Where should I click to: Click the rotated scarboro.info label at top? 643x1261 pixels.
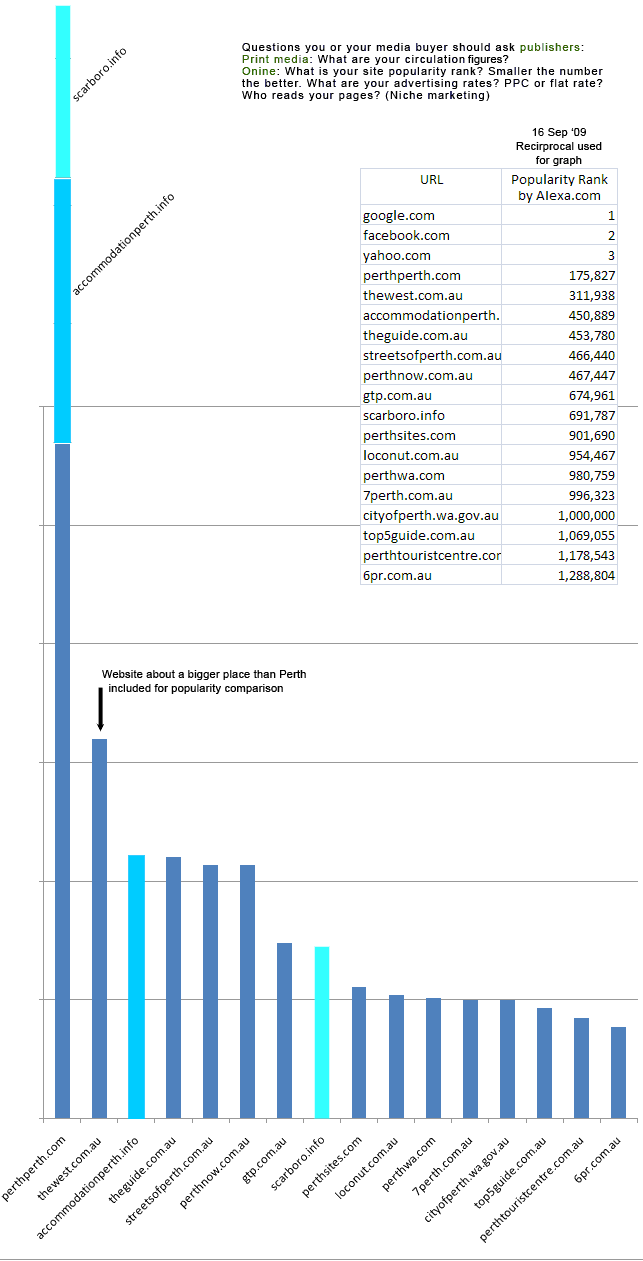pyautogui.click(x=100, y=73)
